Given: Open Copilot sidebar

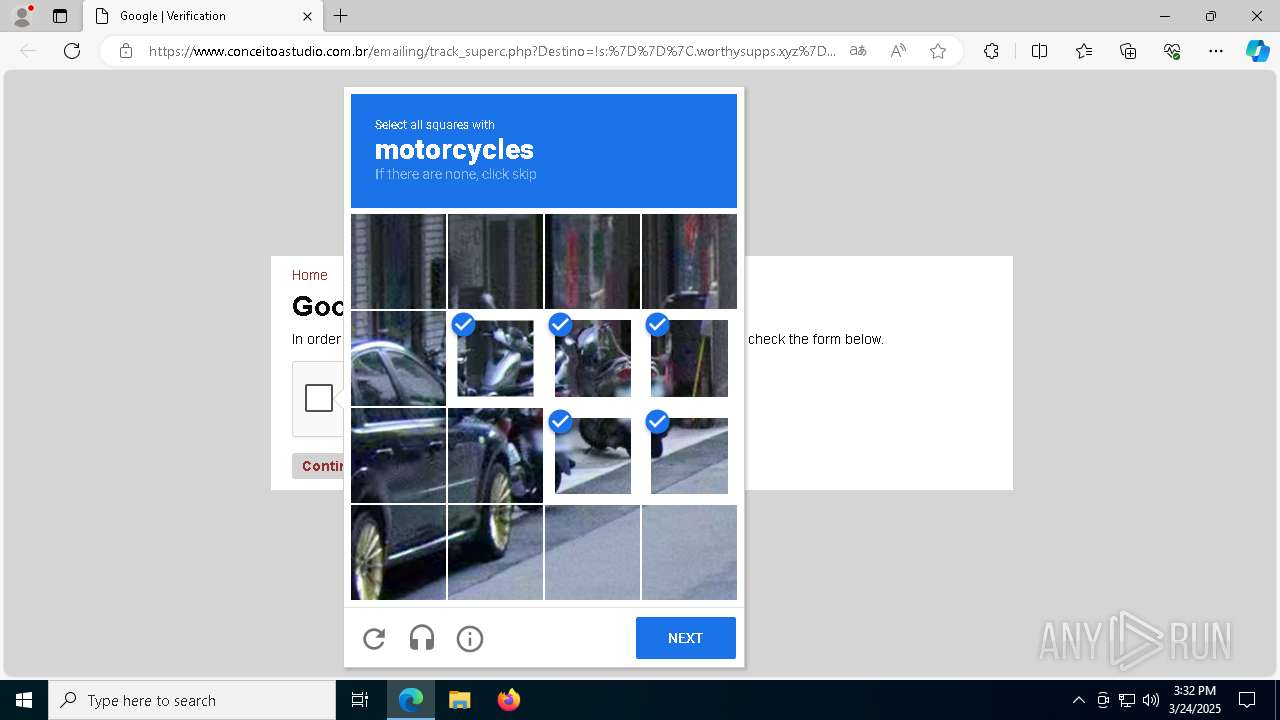Looking at the screenshot, I should [x=1257, y=51].
